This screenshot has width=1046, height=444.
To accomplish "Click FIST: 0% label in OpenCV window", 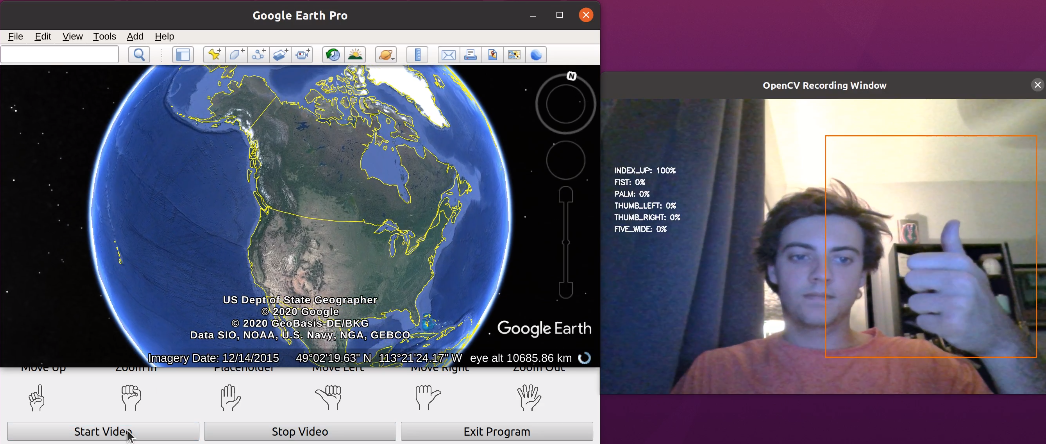I will 630,182.
